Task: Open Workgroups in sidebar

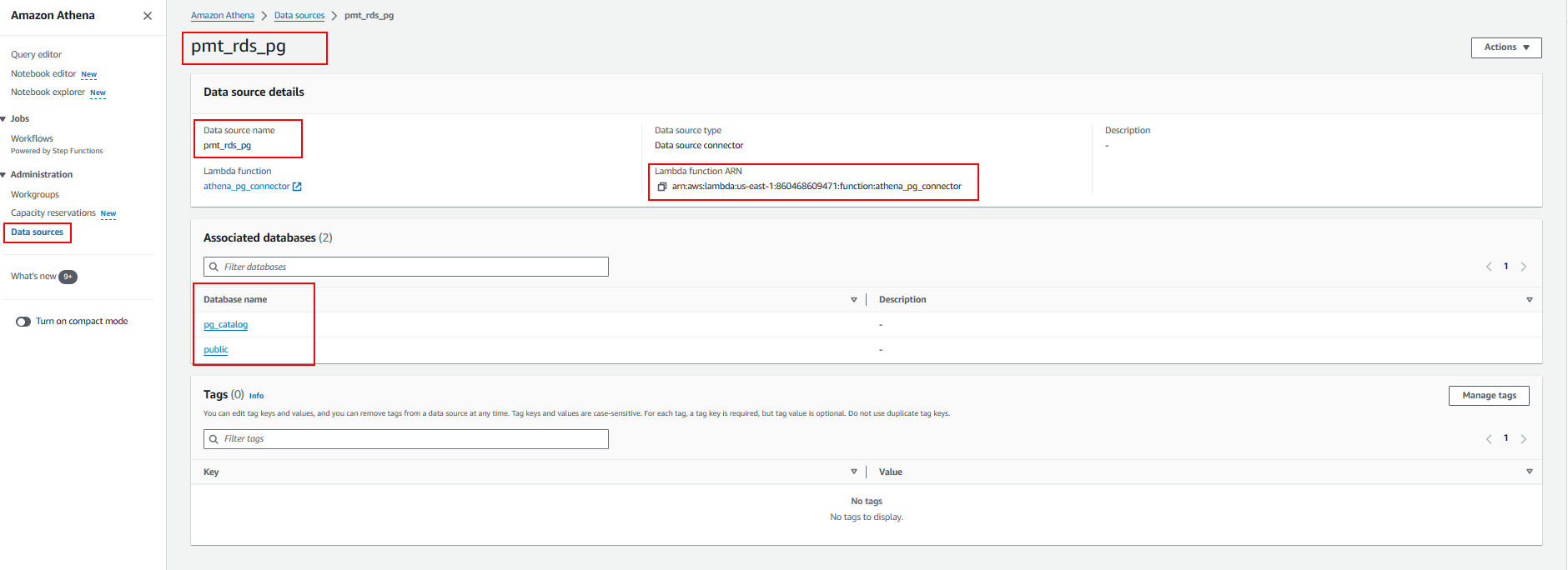Action: click(35, 194)
